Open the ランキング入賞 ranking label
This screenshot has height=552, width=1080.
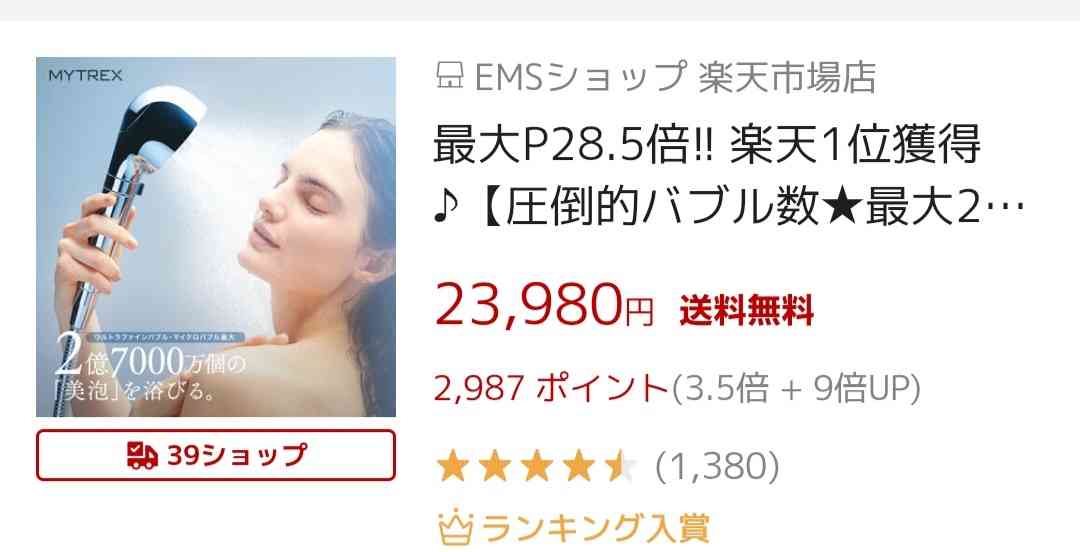pos(596,528)
